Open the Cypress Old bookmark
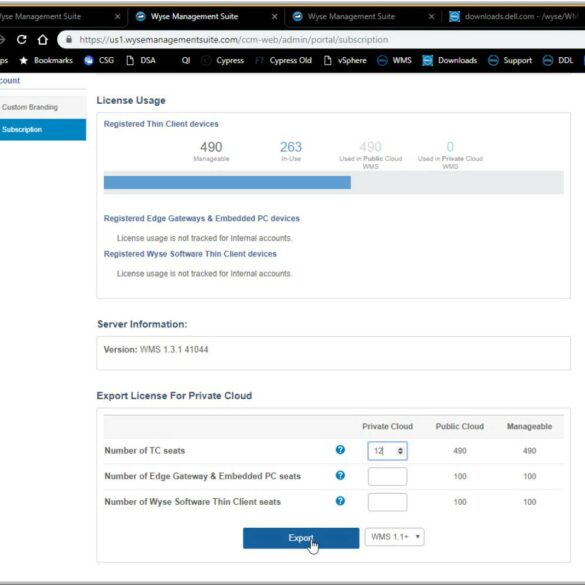585x585 pixels. click(x=283, y=60)
